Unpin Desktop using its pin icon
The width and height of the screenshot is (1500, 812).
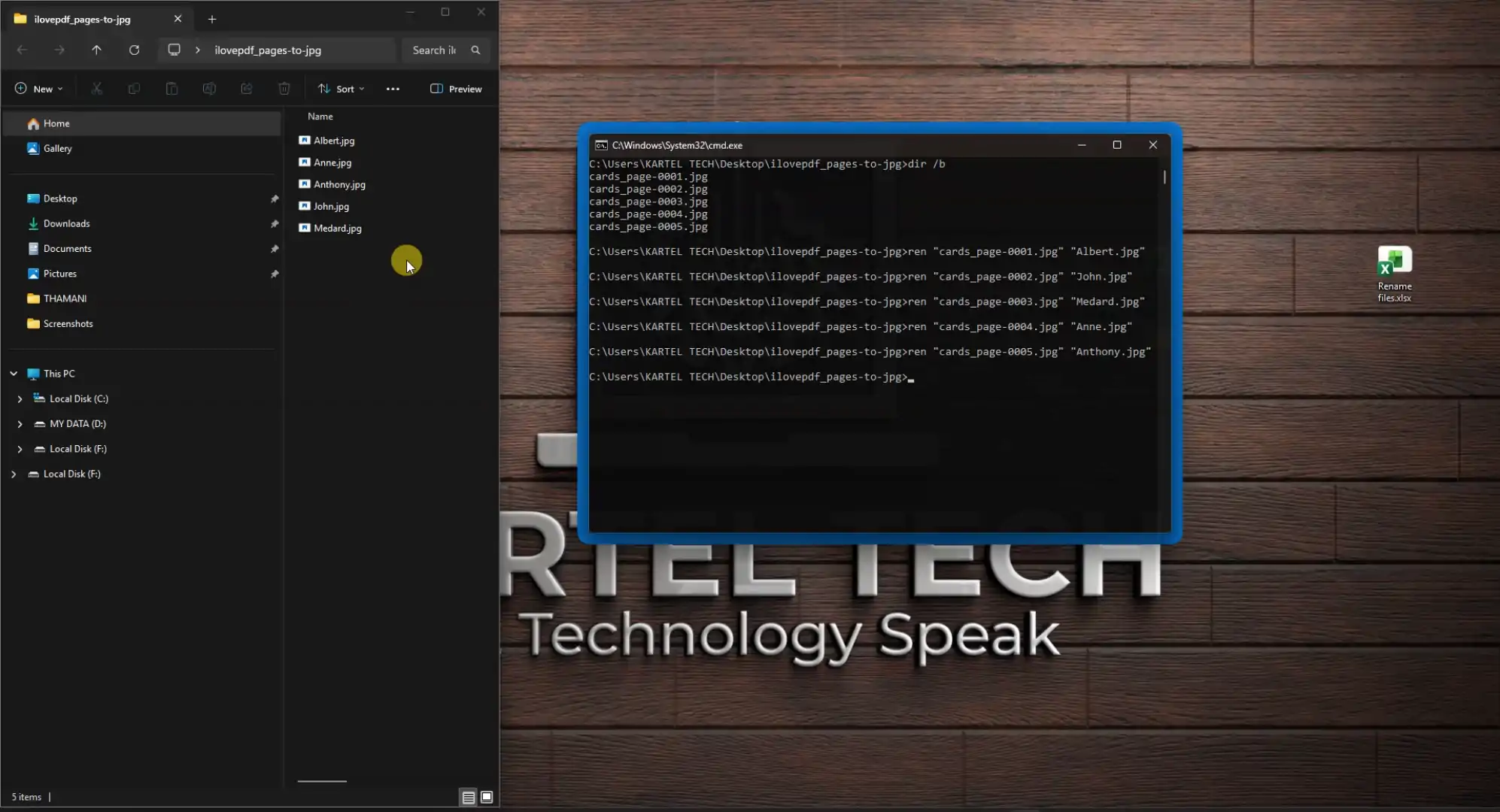coord(275,199)
